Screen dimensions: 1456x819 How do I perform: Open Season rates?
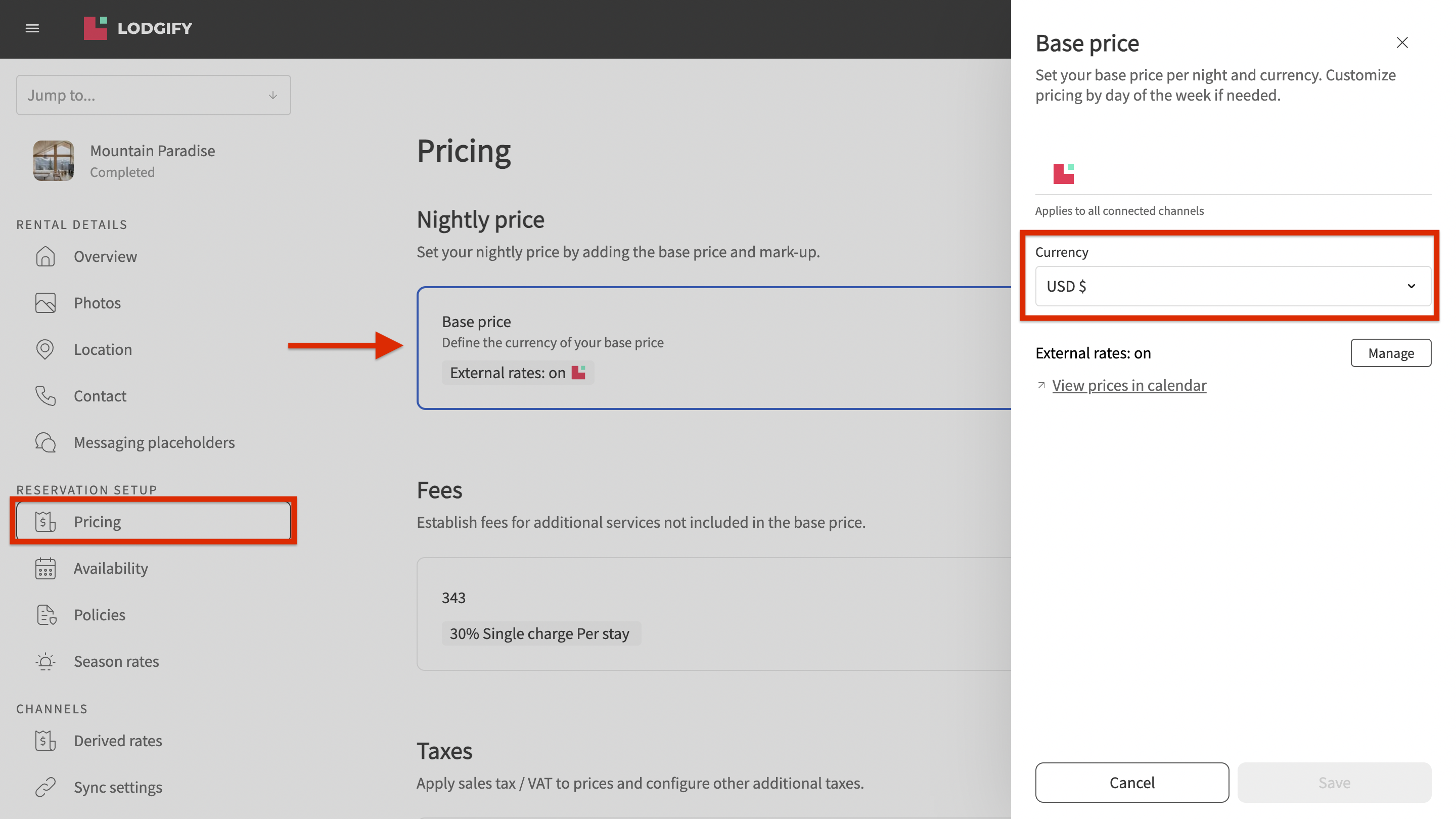tap(153, 661)
